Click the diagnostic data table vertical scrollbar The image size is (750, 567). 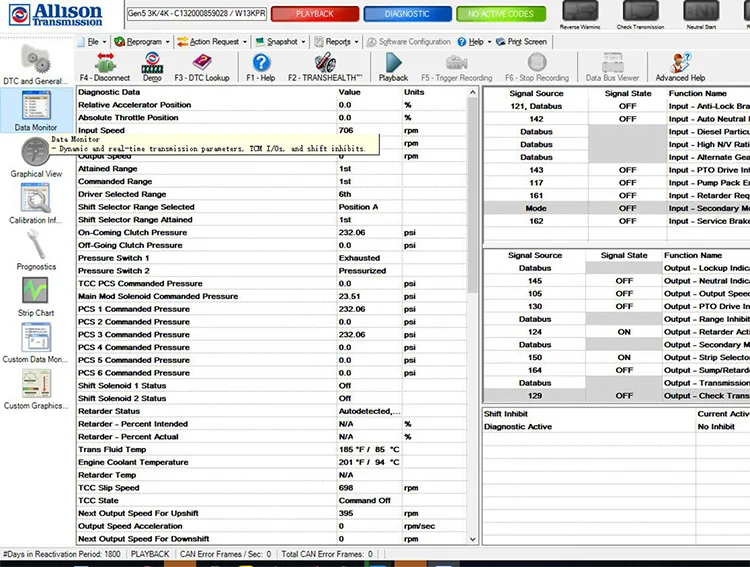pos(472,300)
